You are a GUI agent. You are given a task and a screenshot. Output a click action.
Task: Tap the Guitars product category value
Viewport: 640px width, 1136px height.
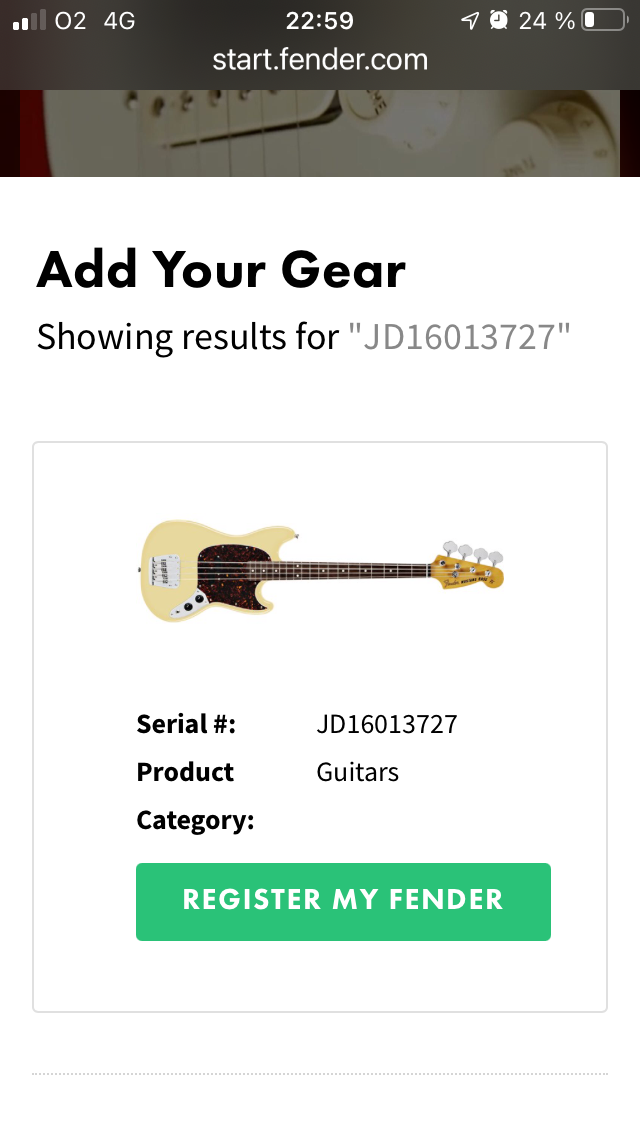(x=357, y=772)
